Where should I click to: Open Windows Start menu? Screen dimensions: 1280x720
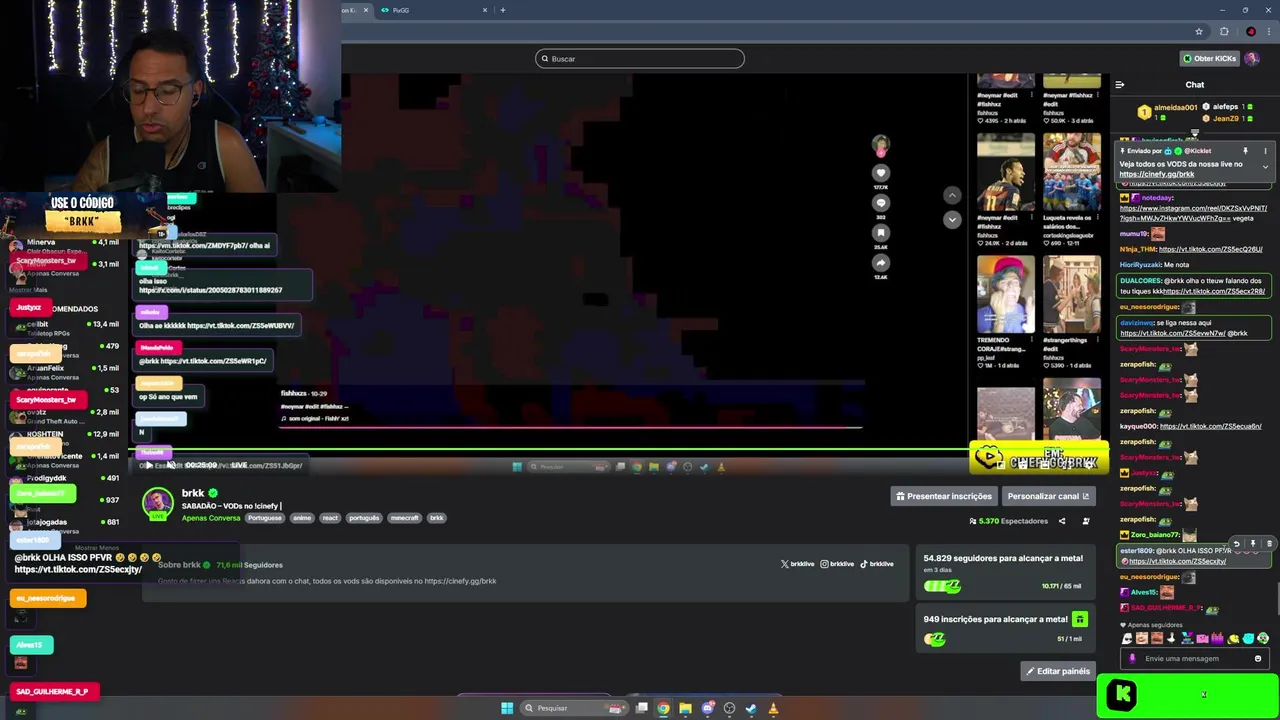coord(507,708)
